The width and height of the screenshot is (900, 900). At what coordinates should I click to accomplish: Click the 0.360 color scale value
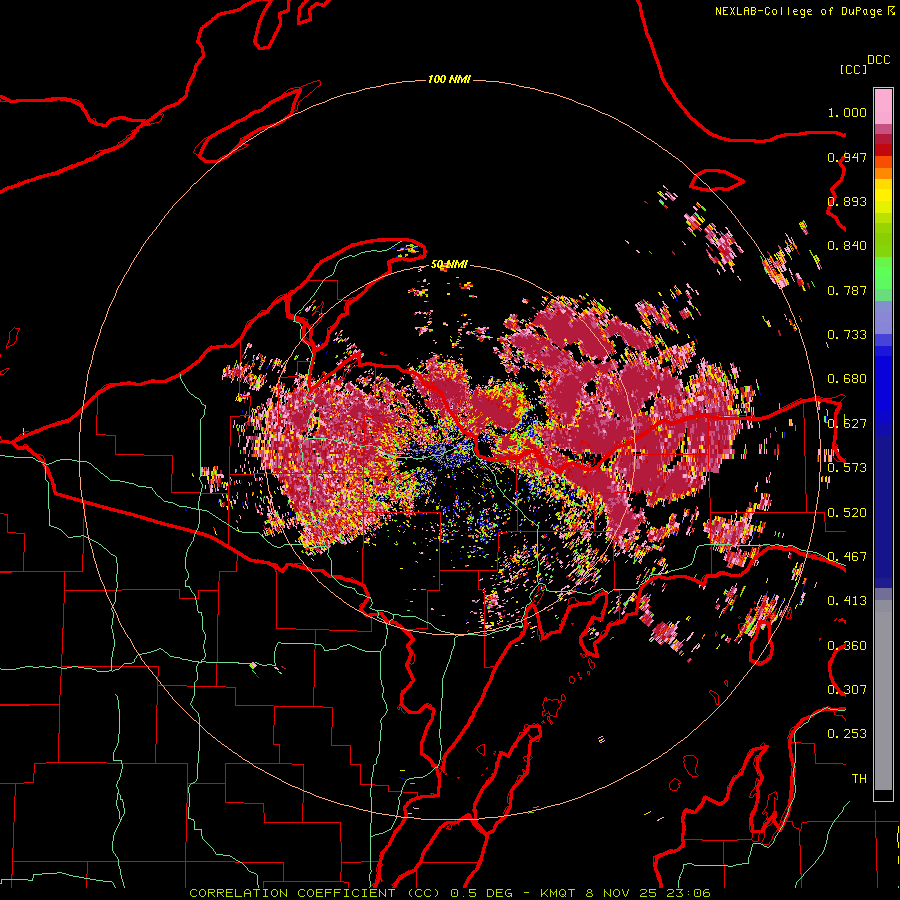point(847,646)
